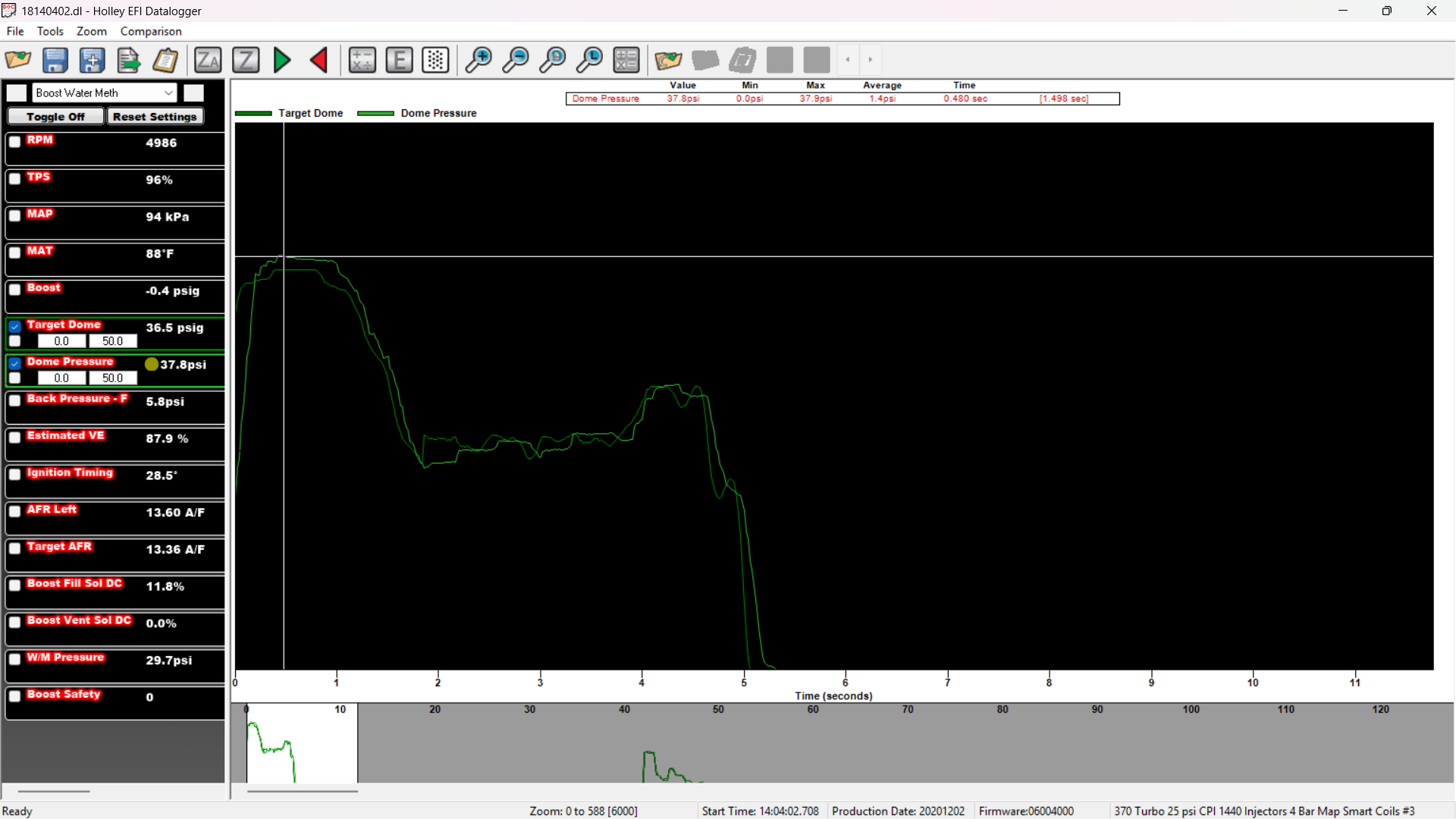Open a datalog file with the folder icon

point(17,60)
